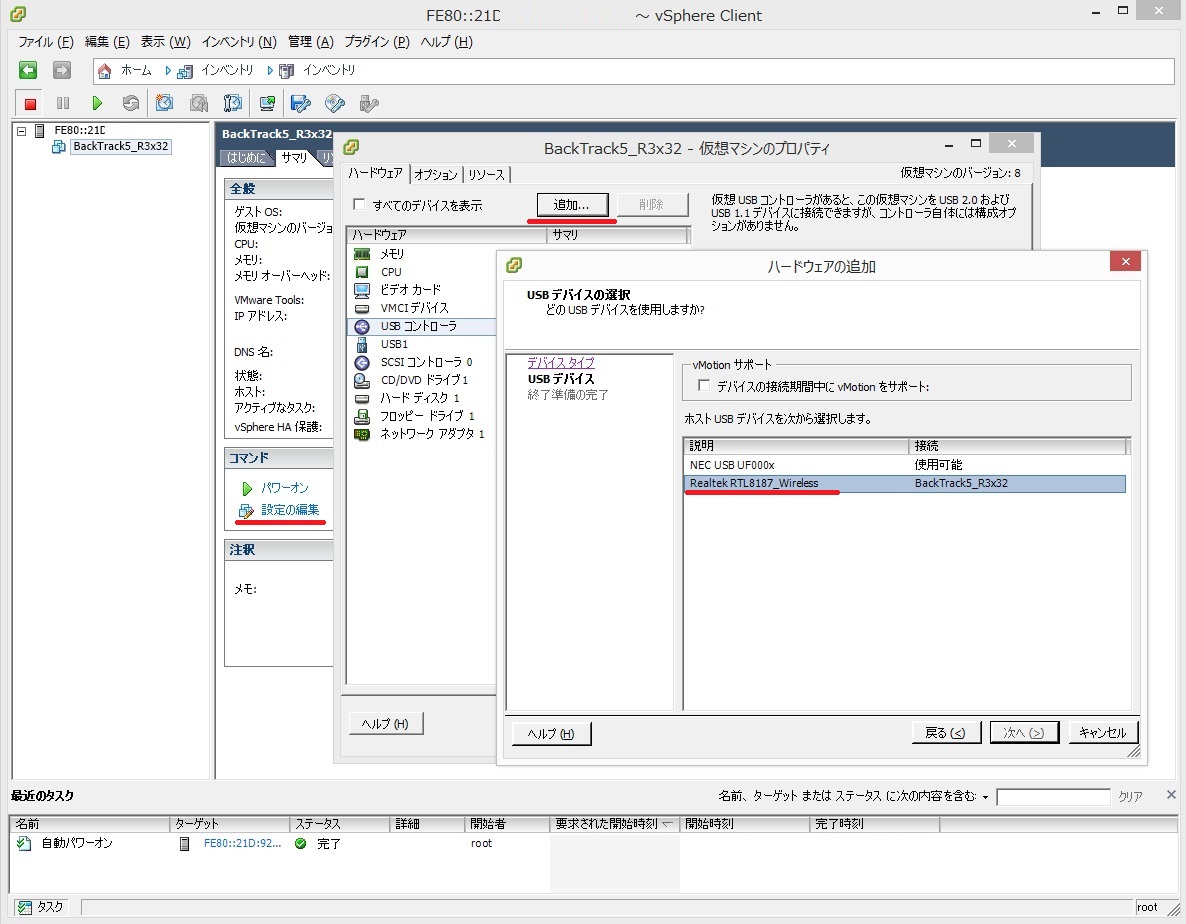Screen dimensions: 1186x924
Task: Click the 追加... button
Action: click(571, 205)
